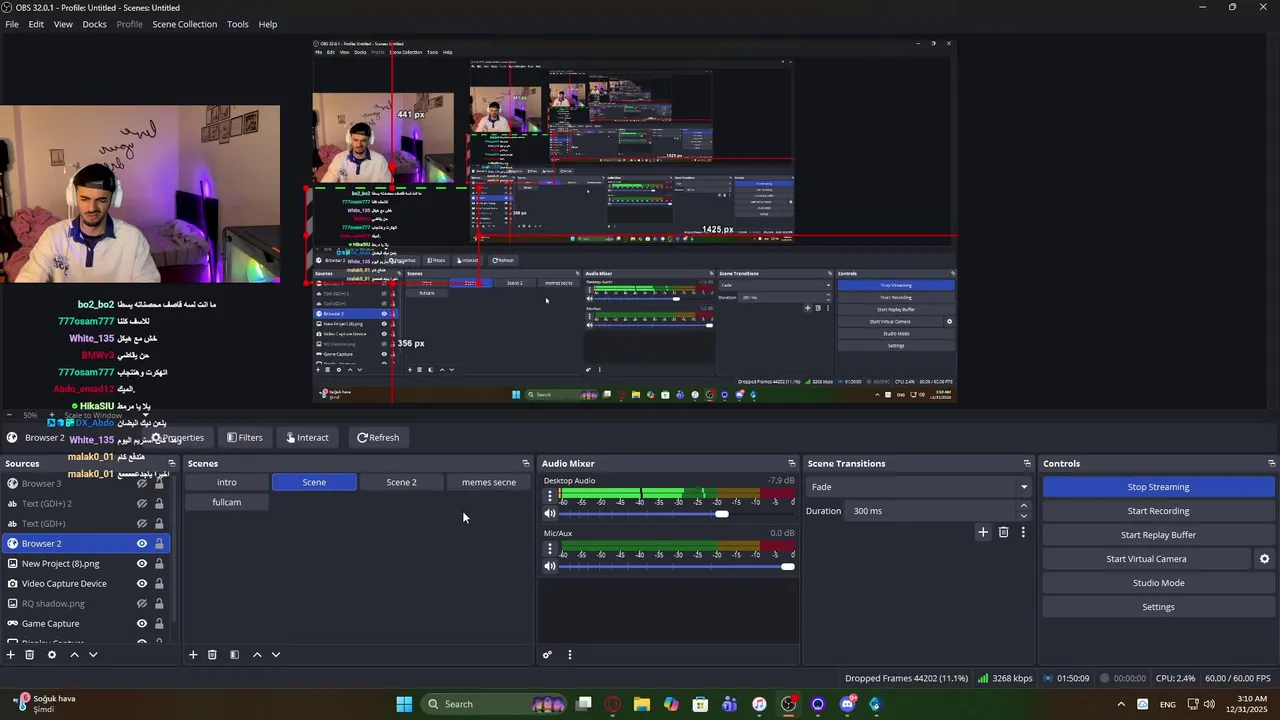Open the Edit menu
The image size is (1280, 720).
pyautogui.click(x=36, y=24)
